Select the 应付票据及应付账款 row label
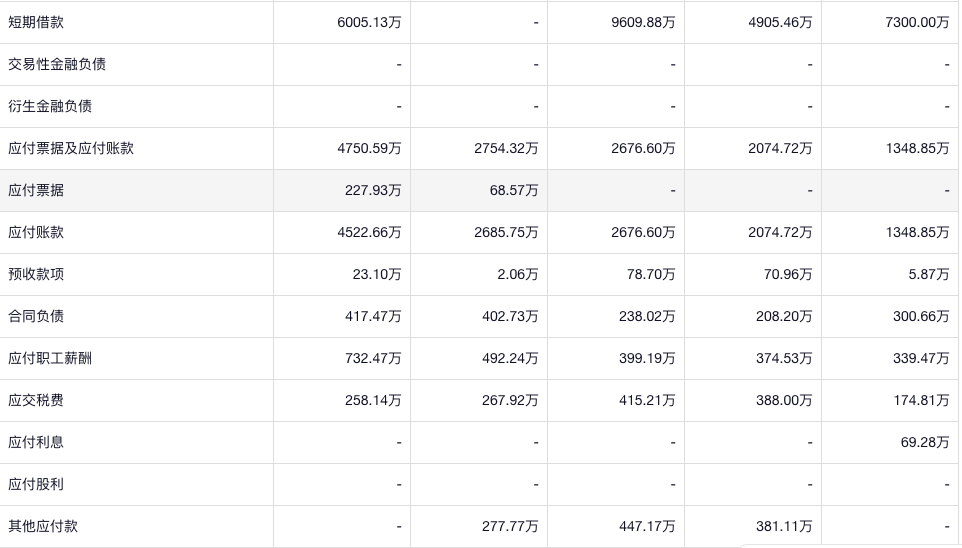 click(x=71, y=148)
